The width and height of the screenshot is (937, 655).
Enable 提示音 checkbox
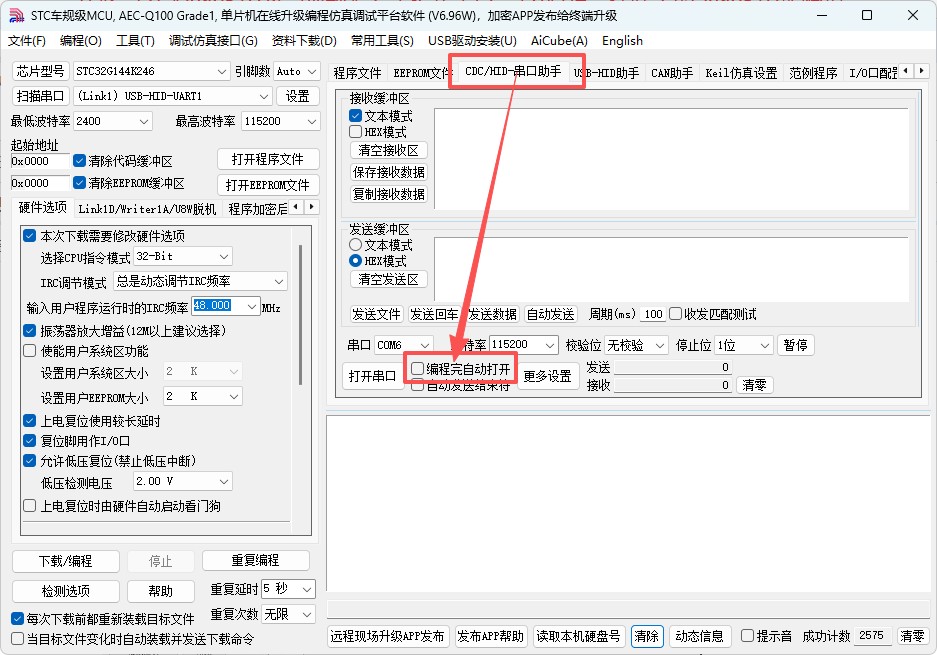coord(748,636)
